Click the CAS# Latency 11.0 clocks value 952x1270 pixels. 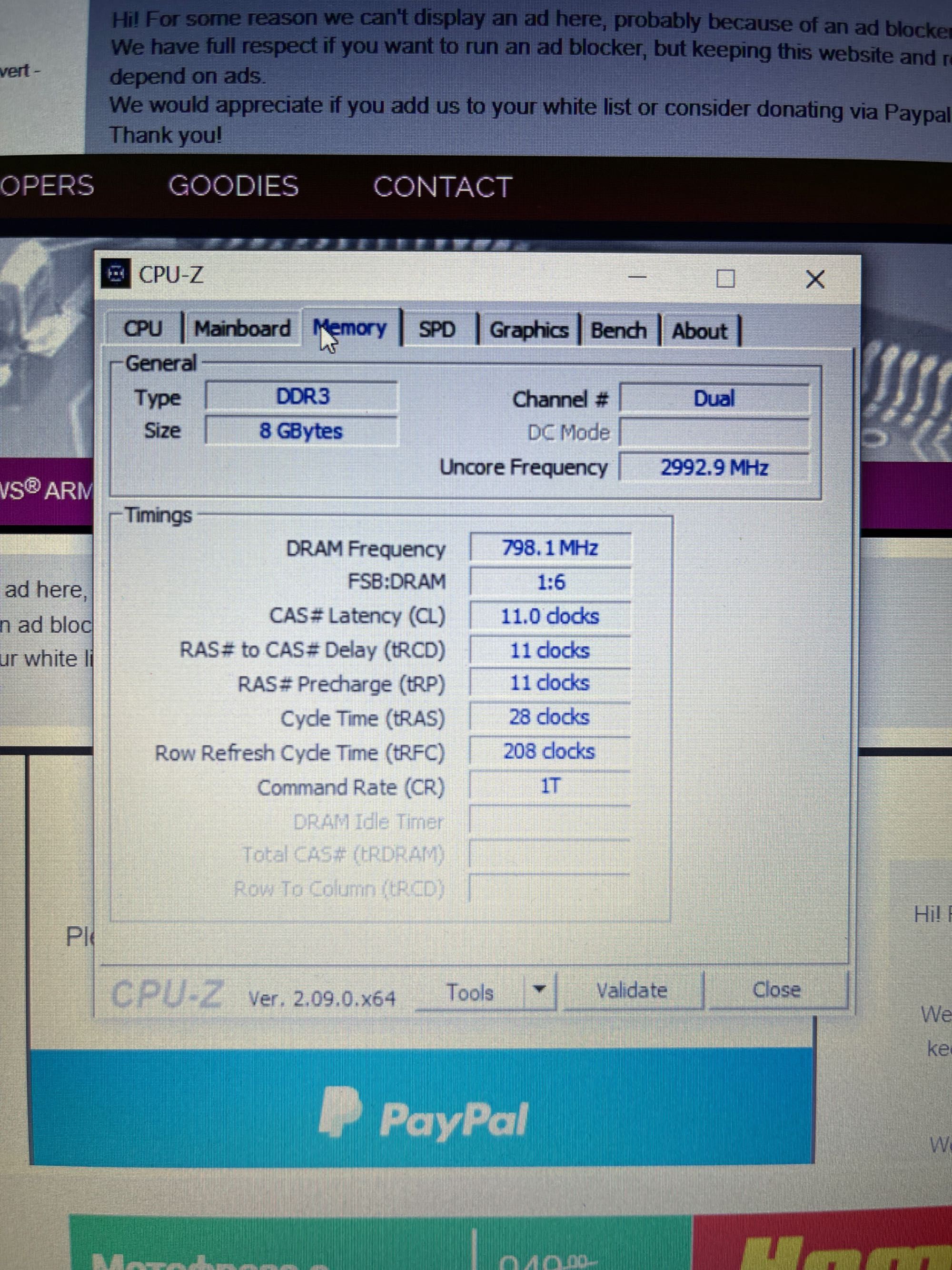[x=550, y=617]
